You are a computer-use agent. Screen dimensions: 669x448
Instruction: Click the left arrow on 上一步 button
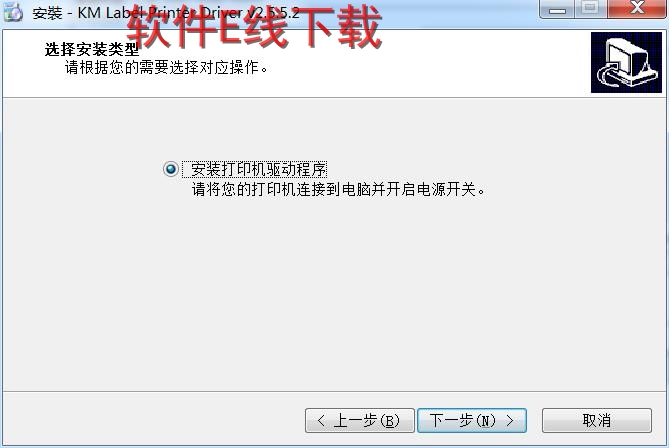[x=321, y=421]
